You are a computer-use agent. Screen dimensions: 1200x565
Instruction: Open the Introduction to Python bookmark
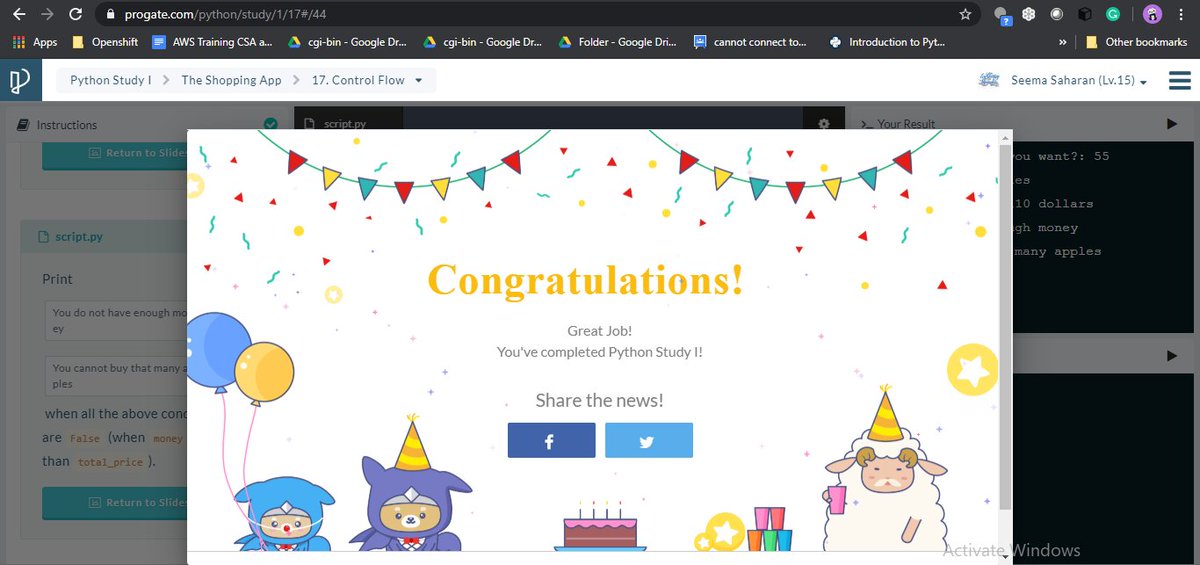point(886,42)
